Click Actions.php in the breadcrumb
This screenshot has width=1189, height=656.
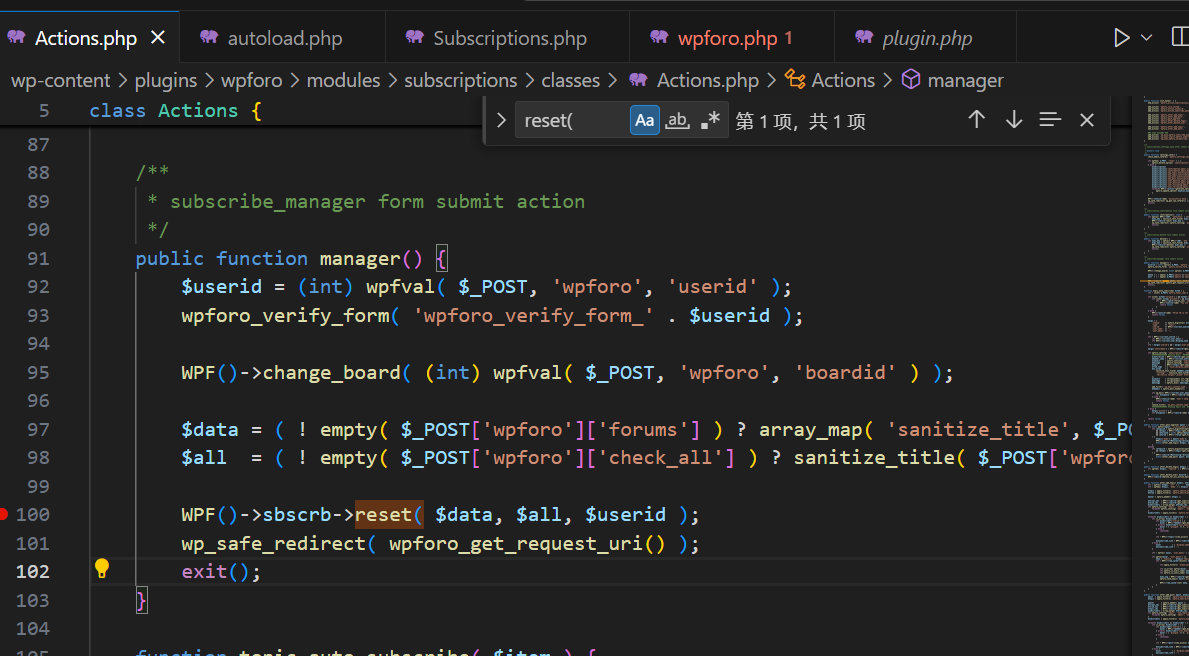click(x=707, y=80)
